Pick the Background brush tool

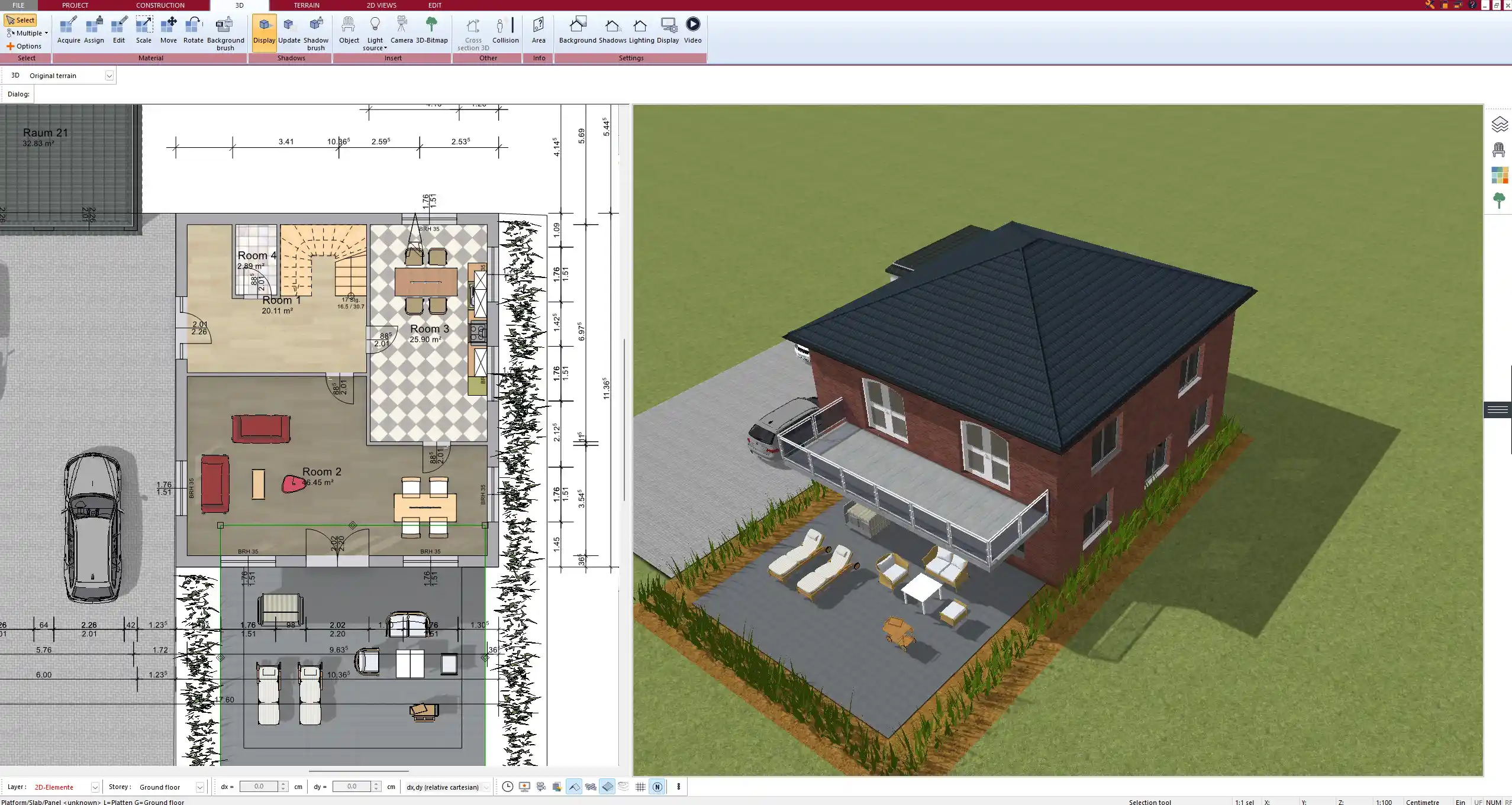(x=225, y=34)
